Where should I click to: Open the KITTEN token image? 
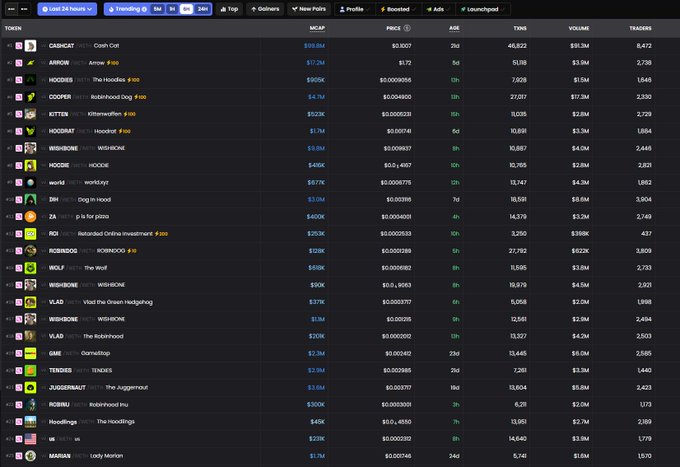(x=30, y=114)
